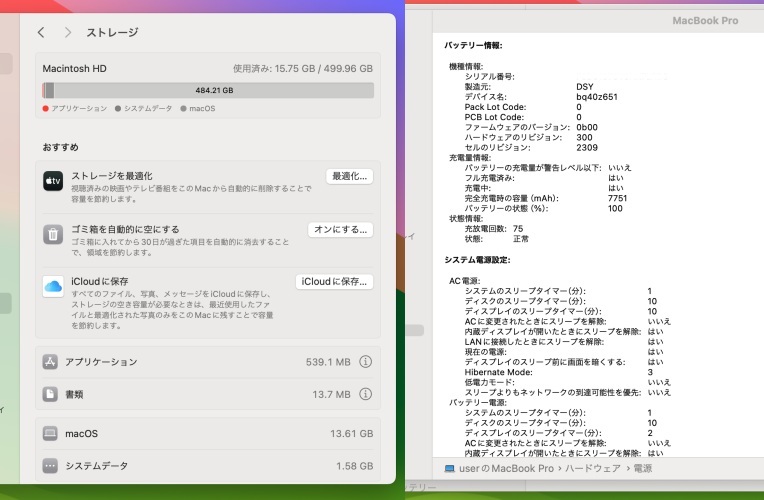Click the 最適化... button
This screenshot has height=500, width=764.
pos(349,176)
